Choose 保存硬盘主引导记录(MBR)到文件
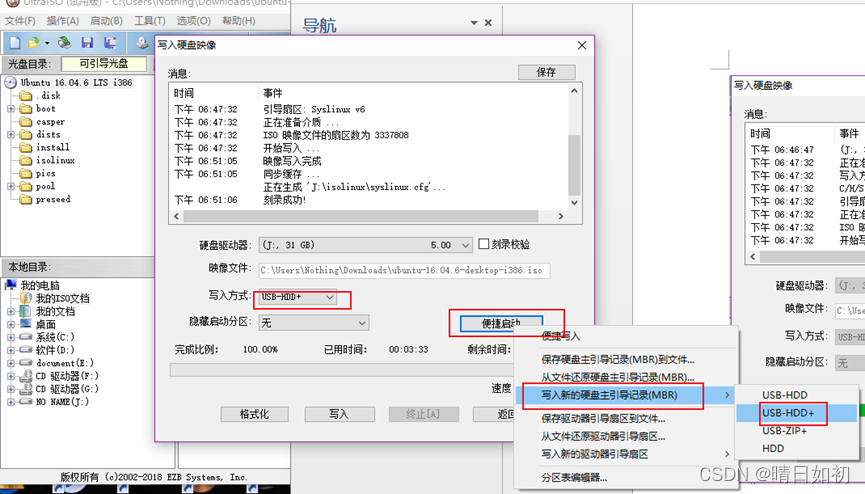This screenshot has width=865, height=494. click(x=626, y=359)
